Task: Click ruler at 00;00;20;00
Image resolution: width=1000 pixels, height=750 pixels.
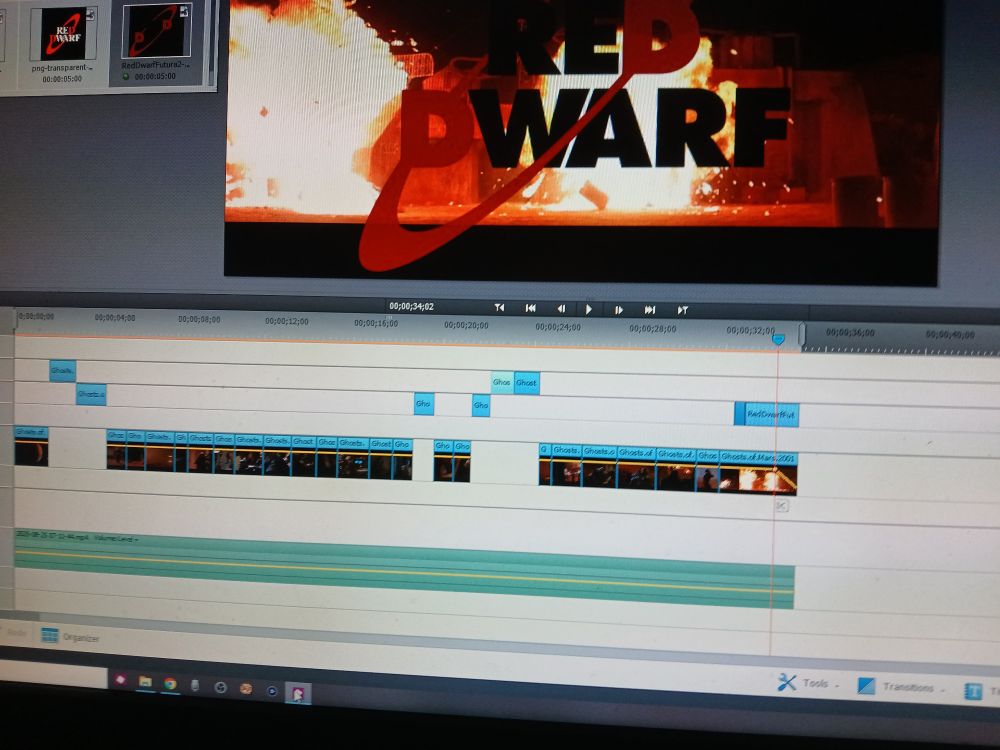Action: coord(466,325)
